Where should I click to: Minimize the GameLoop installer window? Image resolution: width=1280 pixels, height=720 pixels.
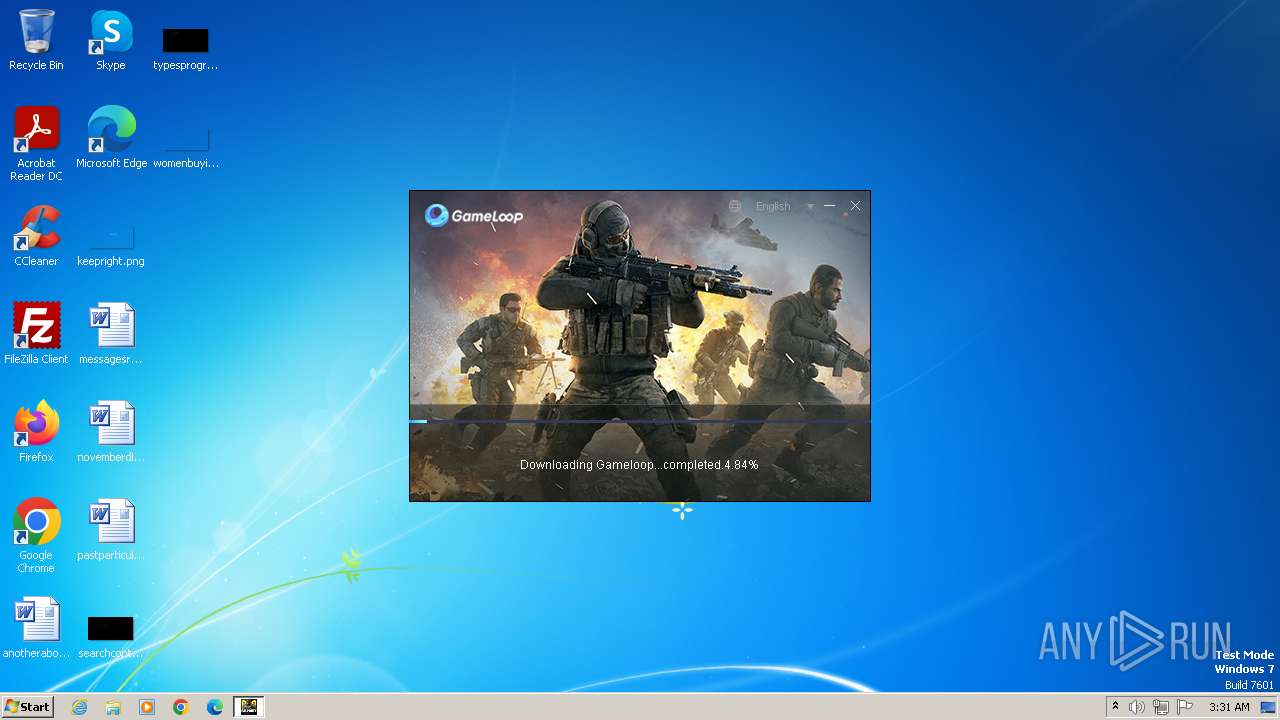830,206
